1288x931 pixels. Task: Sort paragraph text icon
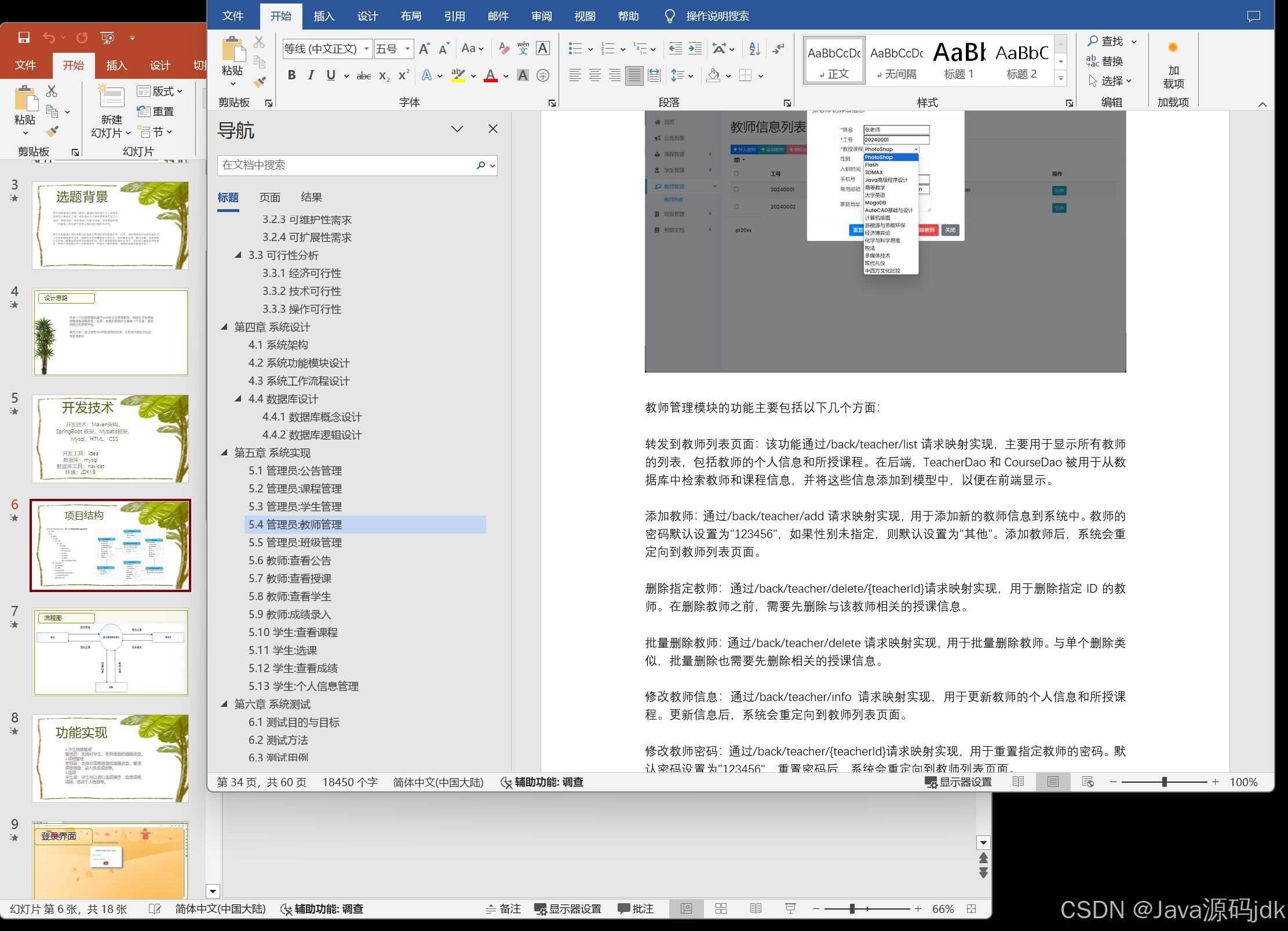(754, 49)
